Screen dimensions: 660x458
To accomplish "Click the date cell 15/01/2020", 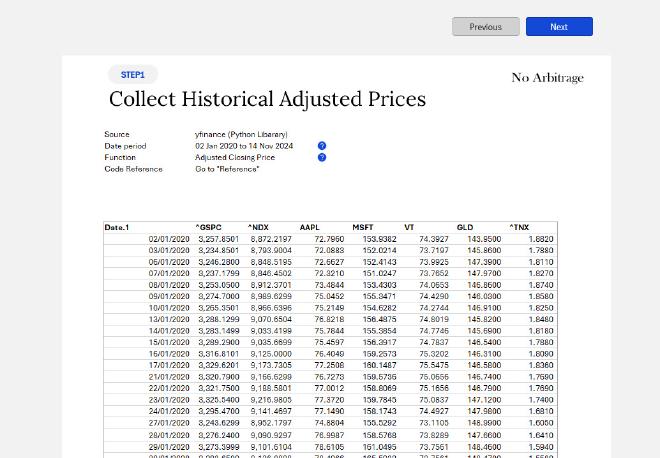I will [169, 342].
